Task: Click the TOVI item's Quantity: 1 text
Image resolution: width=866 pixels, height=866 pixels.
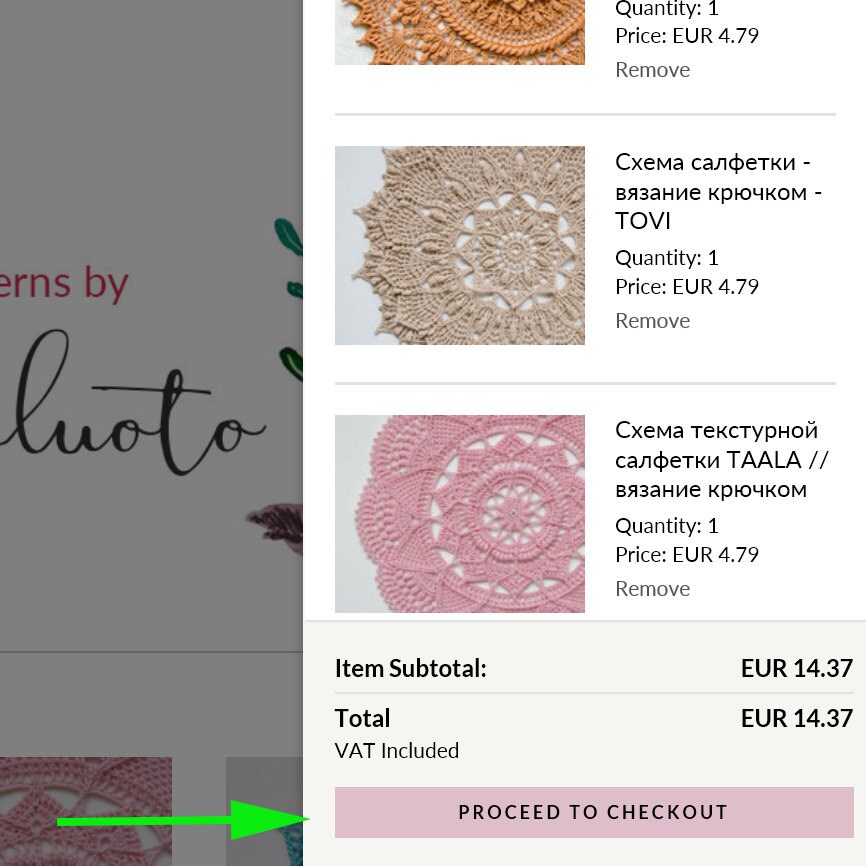Action: 667,258
